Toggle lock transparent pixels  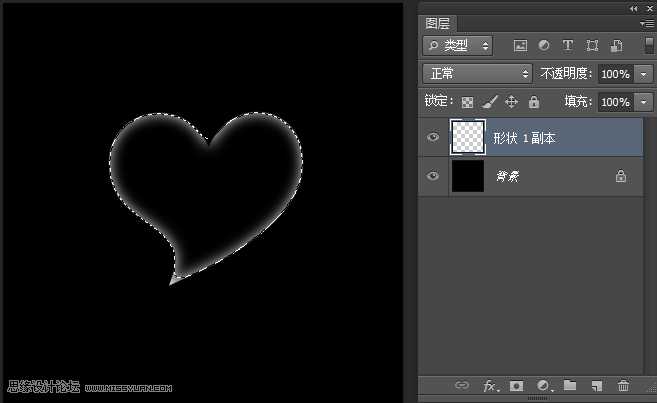[x=467, y=102]
